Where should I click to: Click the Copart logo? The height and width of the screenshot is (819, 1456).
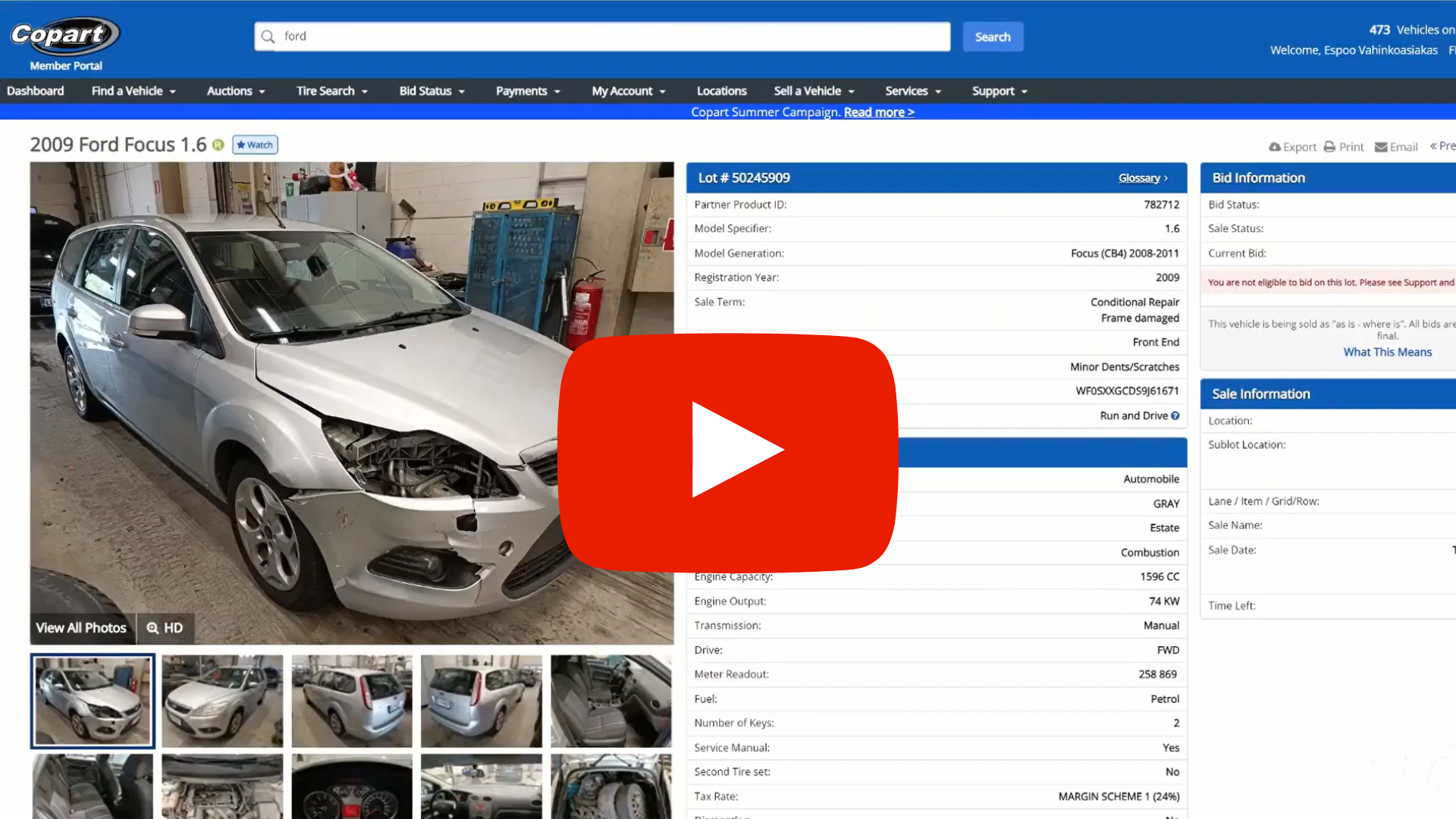pyautogui.click(x=64, y=36)
